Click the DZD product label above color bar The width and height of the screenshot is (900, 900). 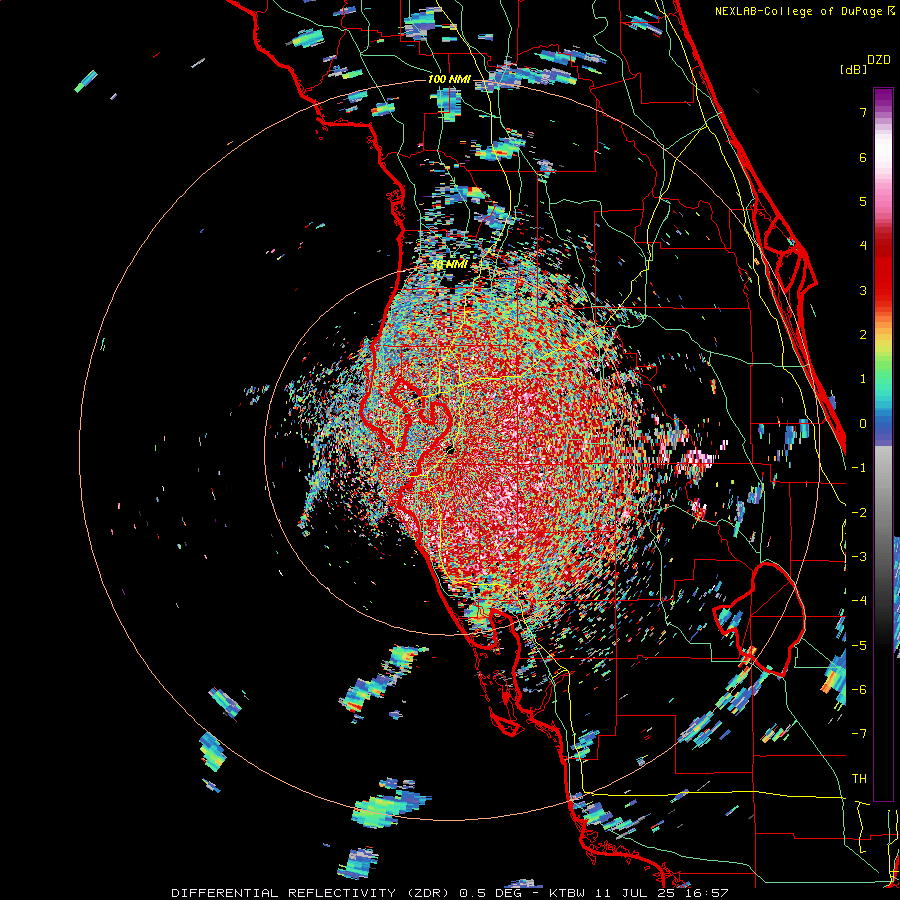(879, 60)
